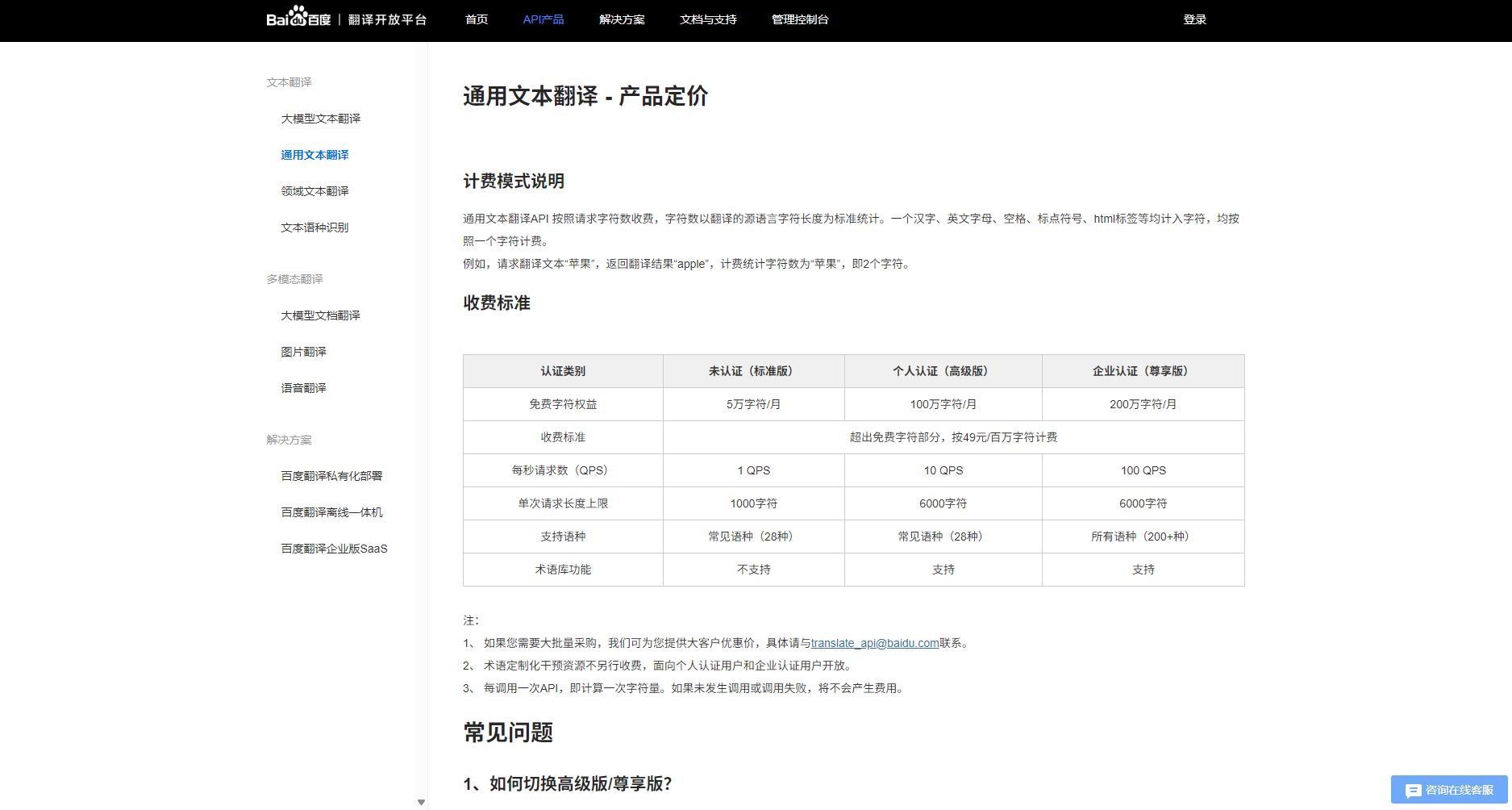Select 语音翻译 in the sidebar

point(304,387)
